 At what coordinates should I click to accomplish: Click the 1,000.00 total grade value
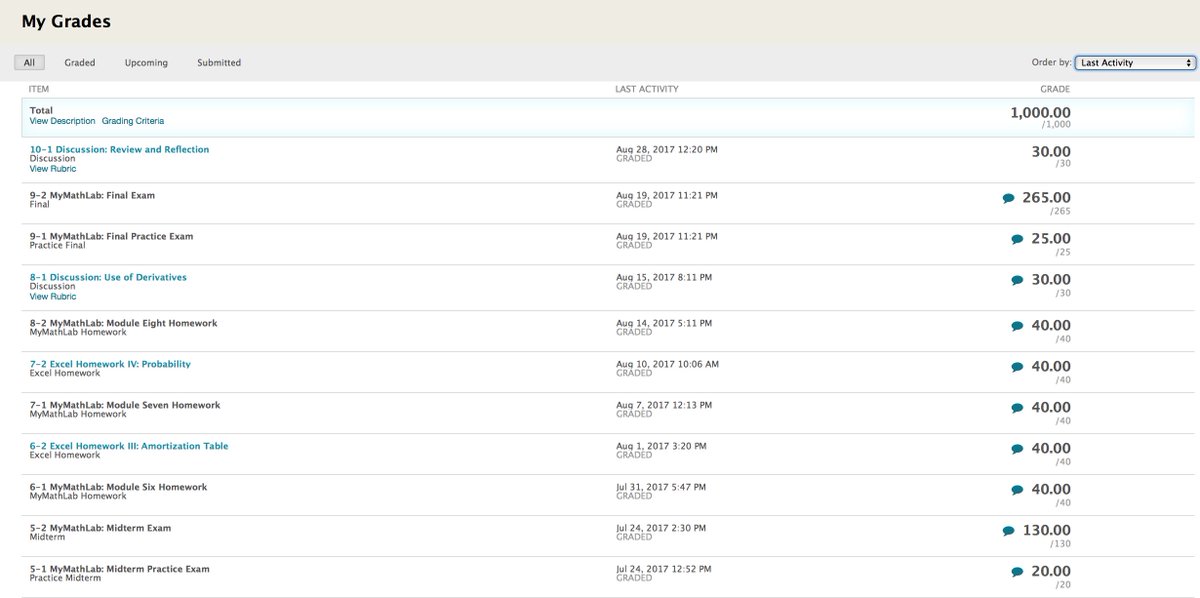click(1040, 113)
